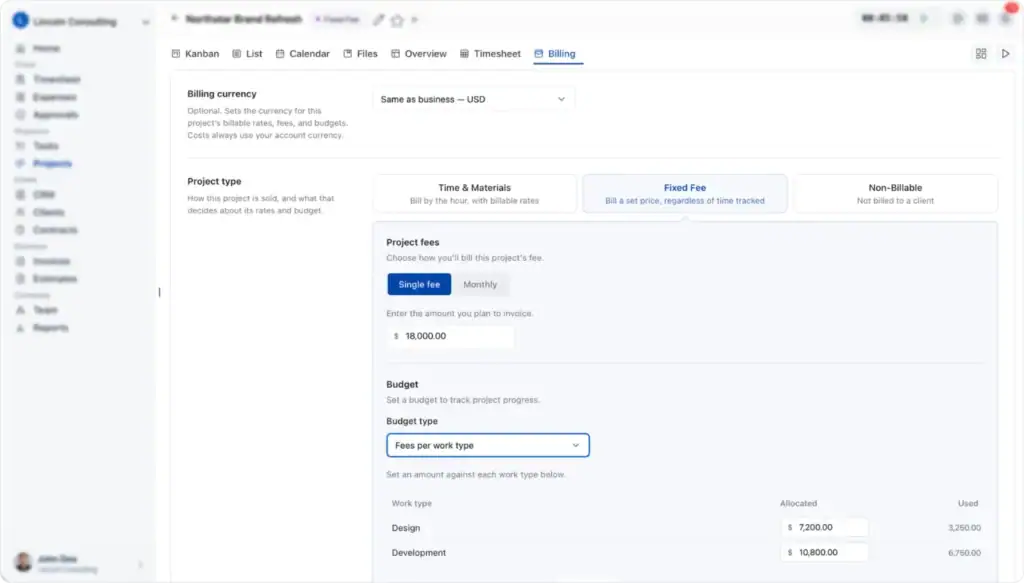Choose the Single fee option
This screenshot has width=1024, height=583.
coord(419,285)
